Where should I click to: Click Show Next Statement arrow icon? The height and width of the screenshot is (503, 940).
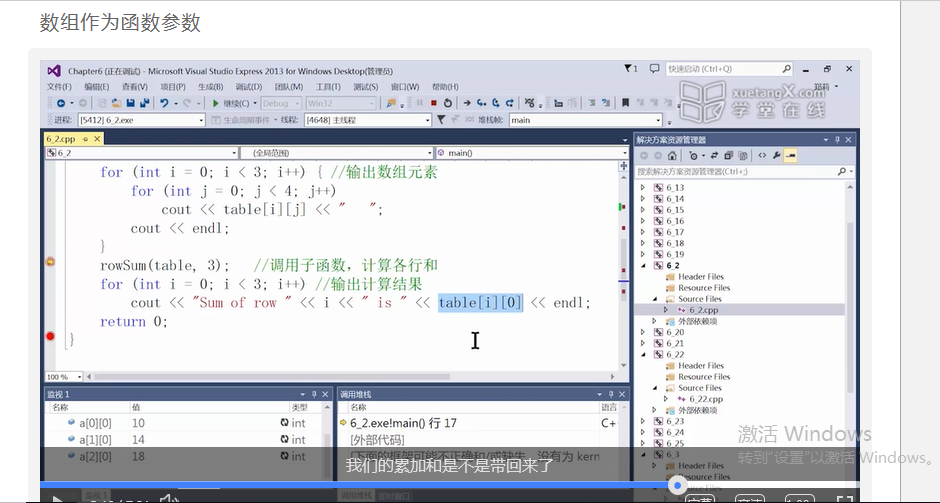467,103
